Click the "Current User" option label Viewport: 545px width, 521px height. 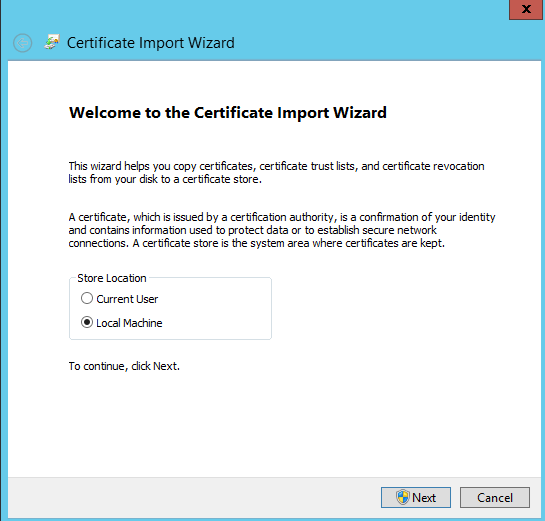(127, 299)
